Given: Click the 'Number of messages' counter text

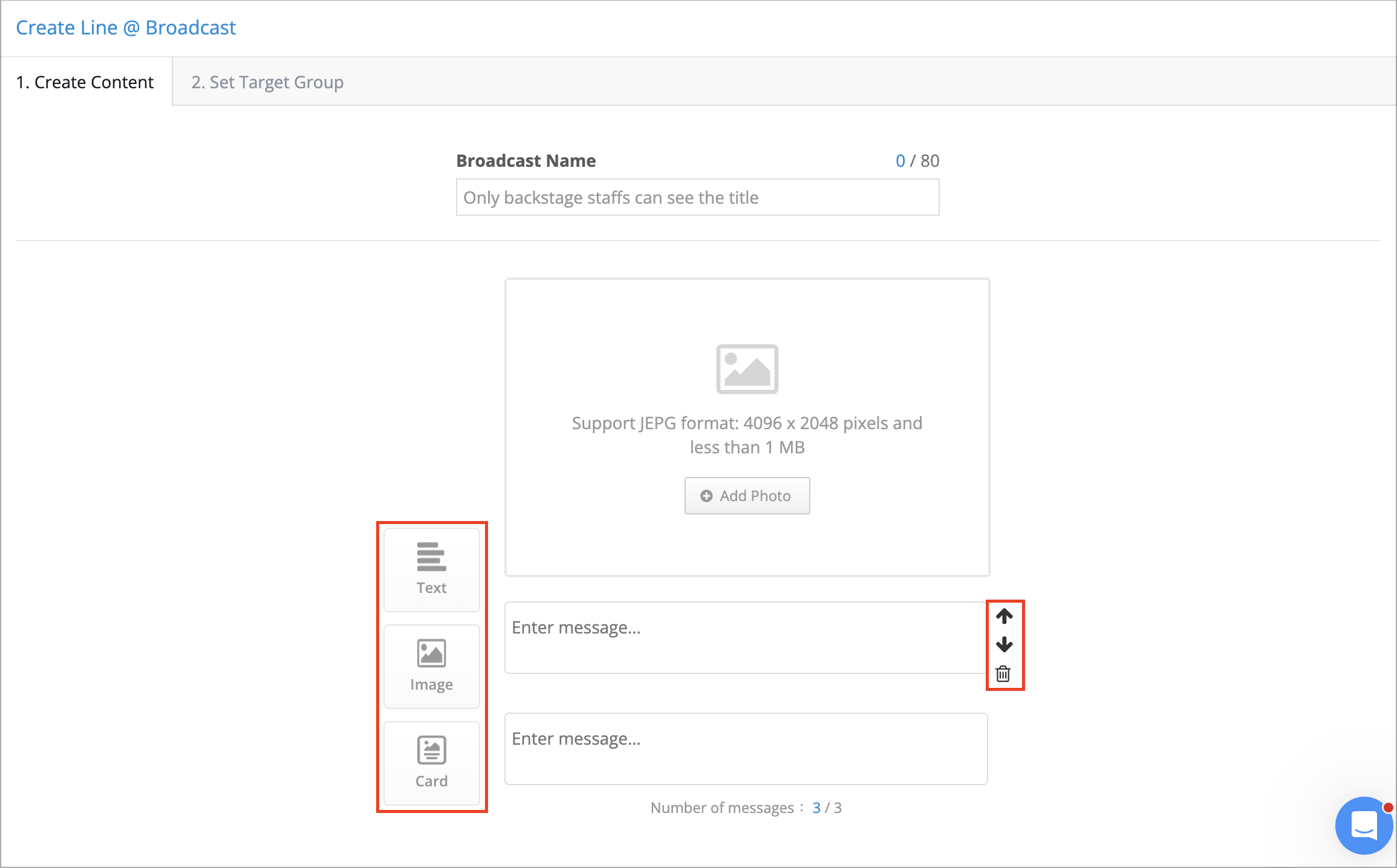Looking at the screenshot, I should pos(746,808).
